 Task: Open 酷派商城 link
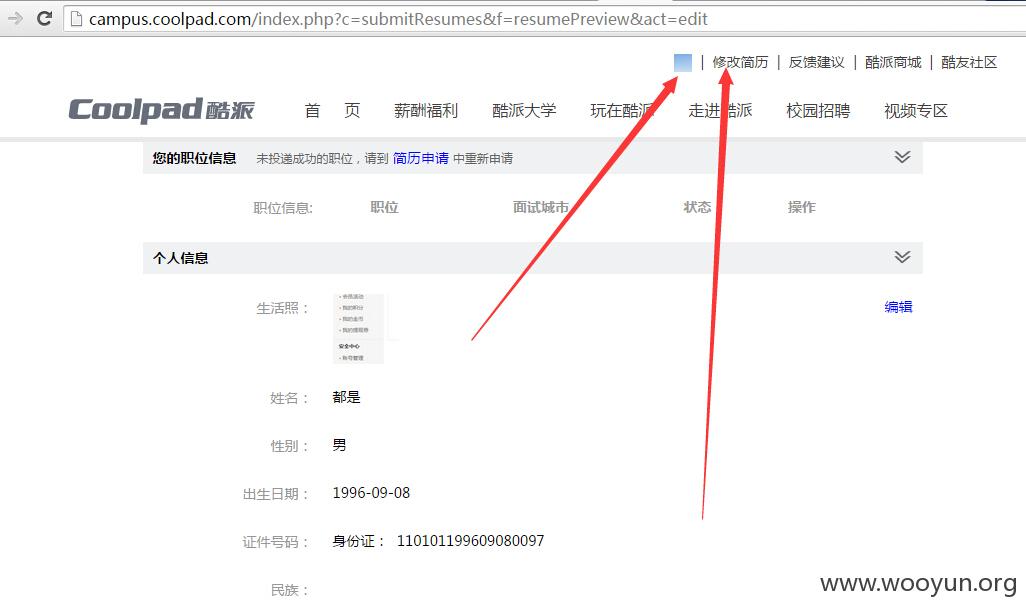pyautogui.click(x=893, y=62)
